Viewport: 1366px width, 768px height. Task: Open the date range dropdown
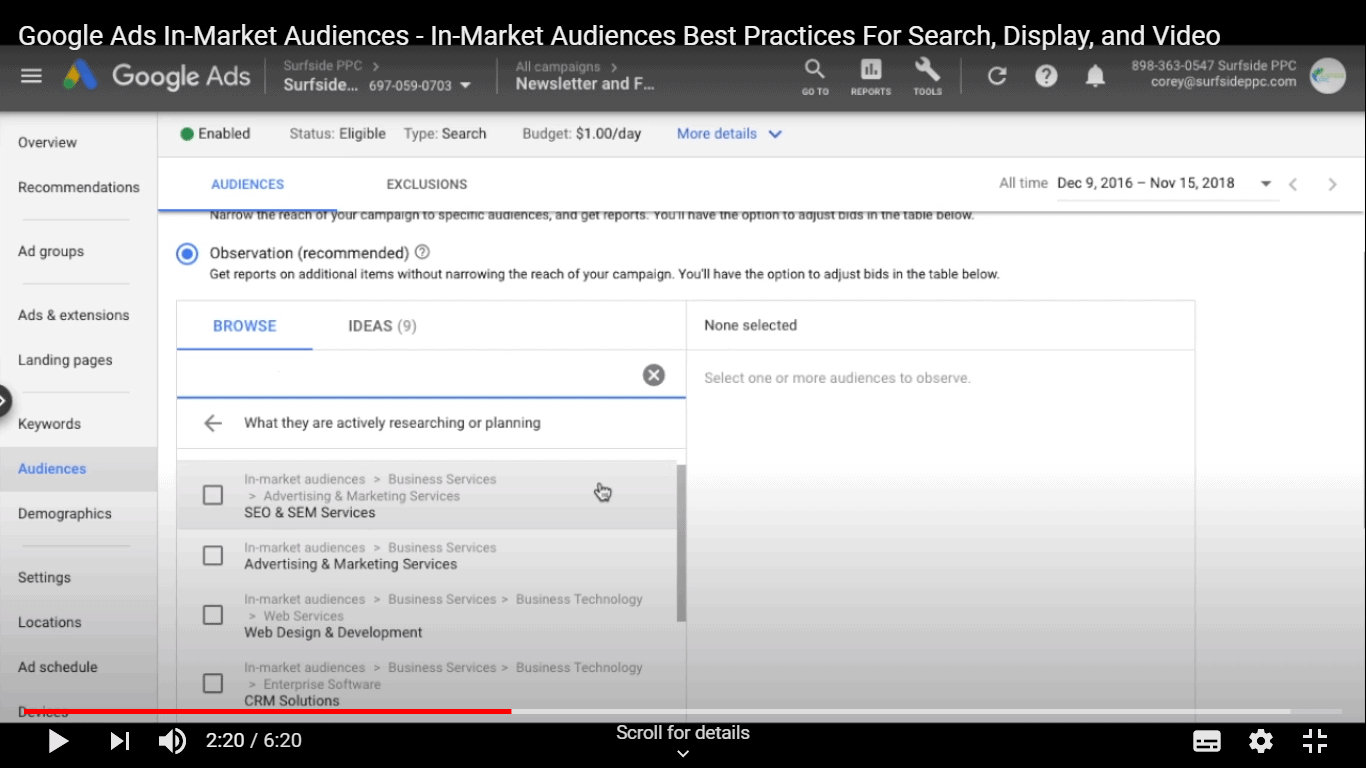coord(1266,184)
